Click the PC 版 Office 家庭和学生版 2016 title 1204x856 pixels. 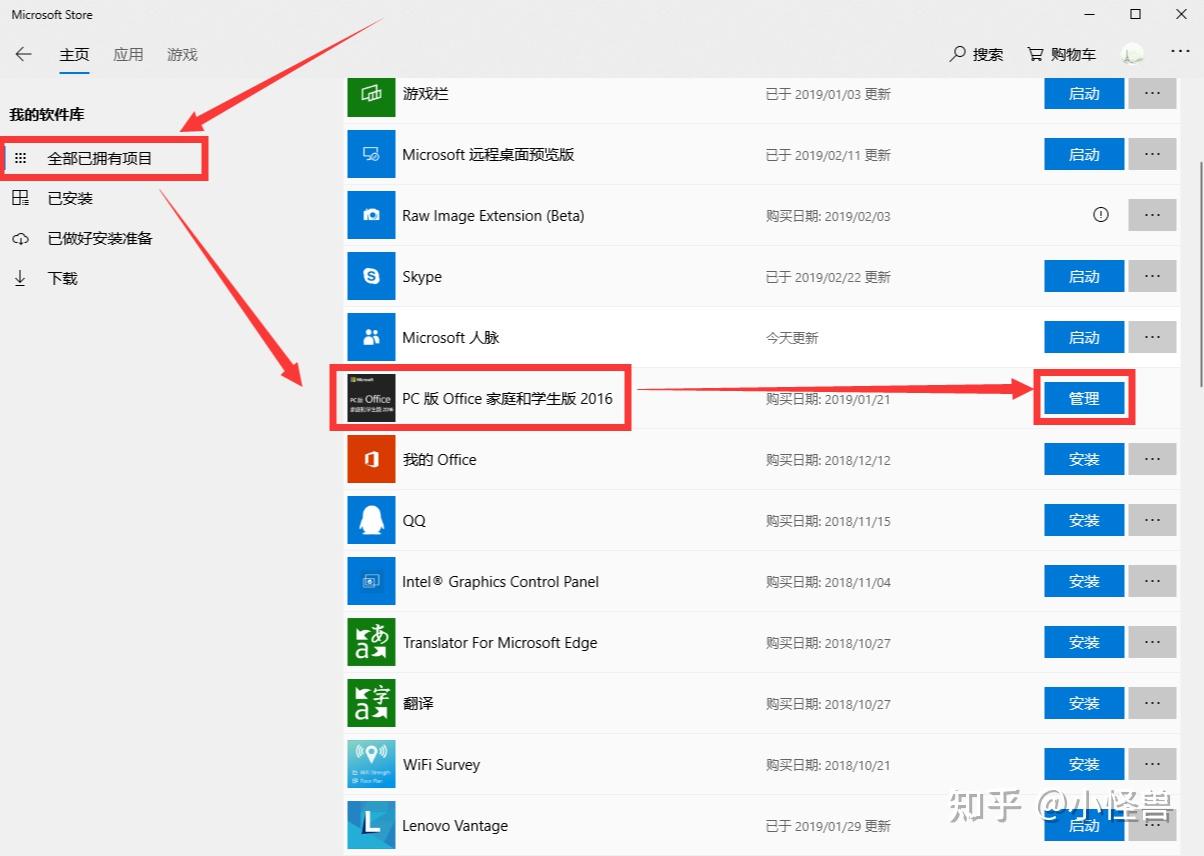coord(507,399)
